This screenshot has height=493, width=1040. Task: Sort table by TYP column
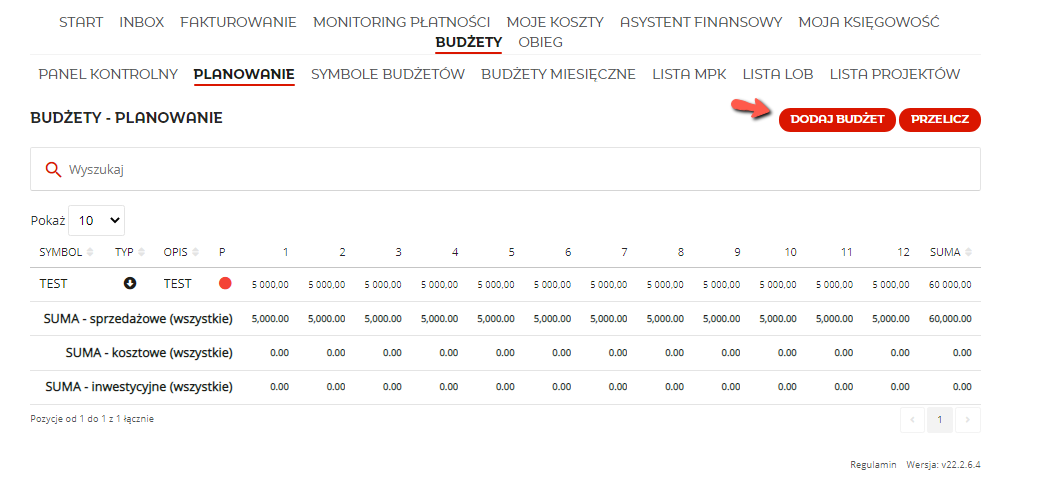point(129,252)
